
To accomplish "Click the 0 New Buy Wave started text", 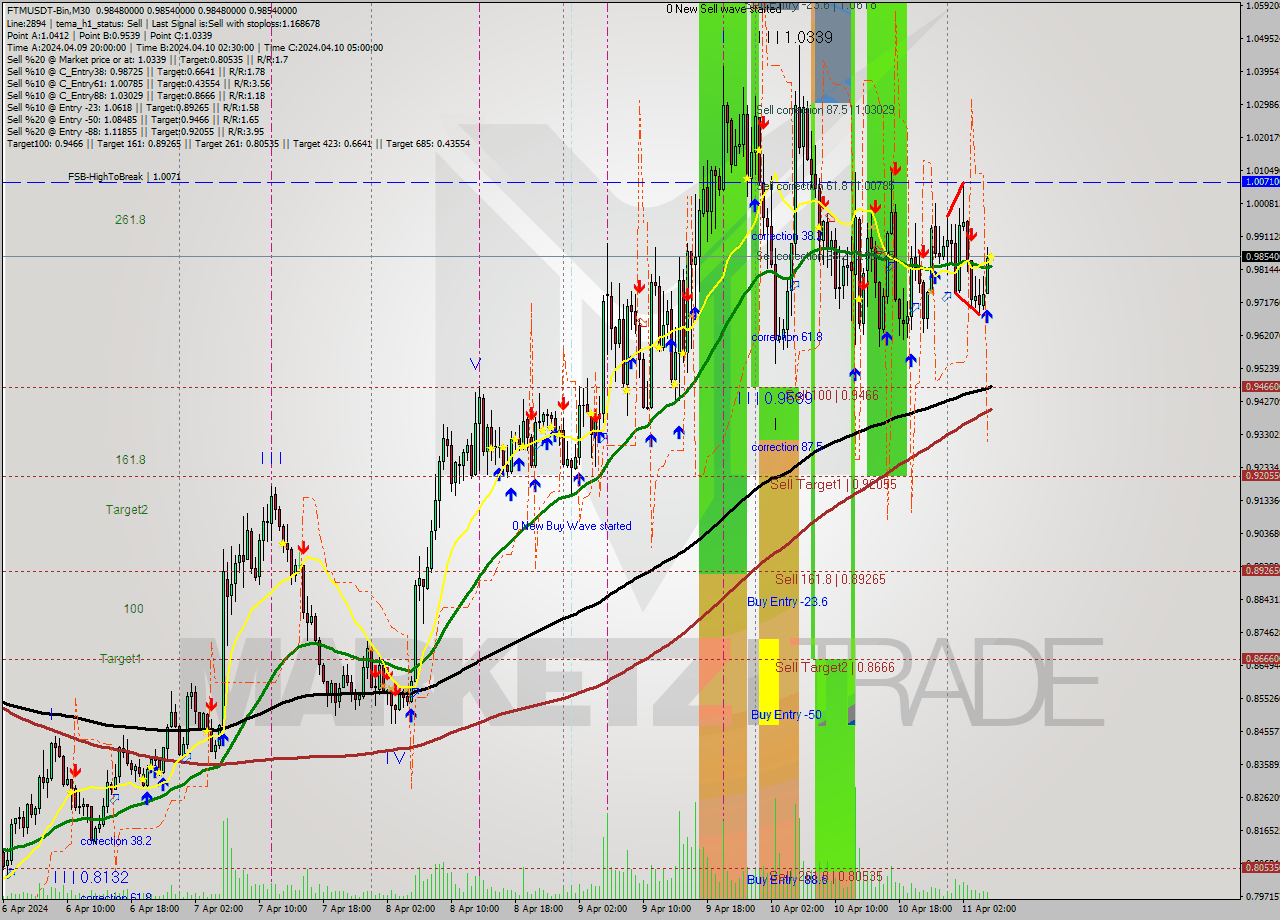I will click(x=571, y=526).
